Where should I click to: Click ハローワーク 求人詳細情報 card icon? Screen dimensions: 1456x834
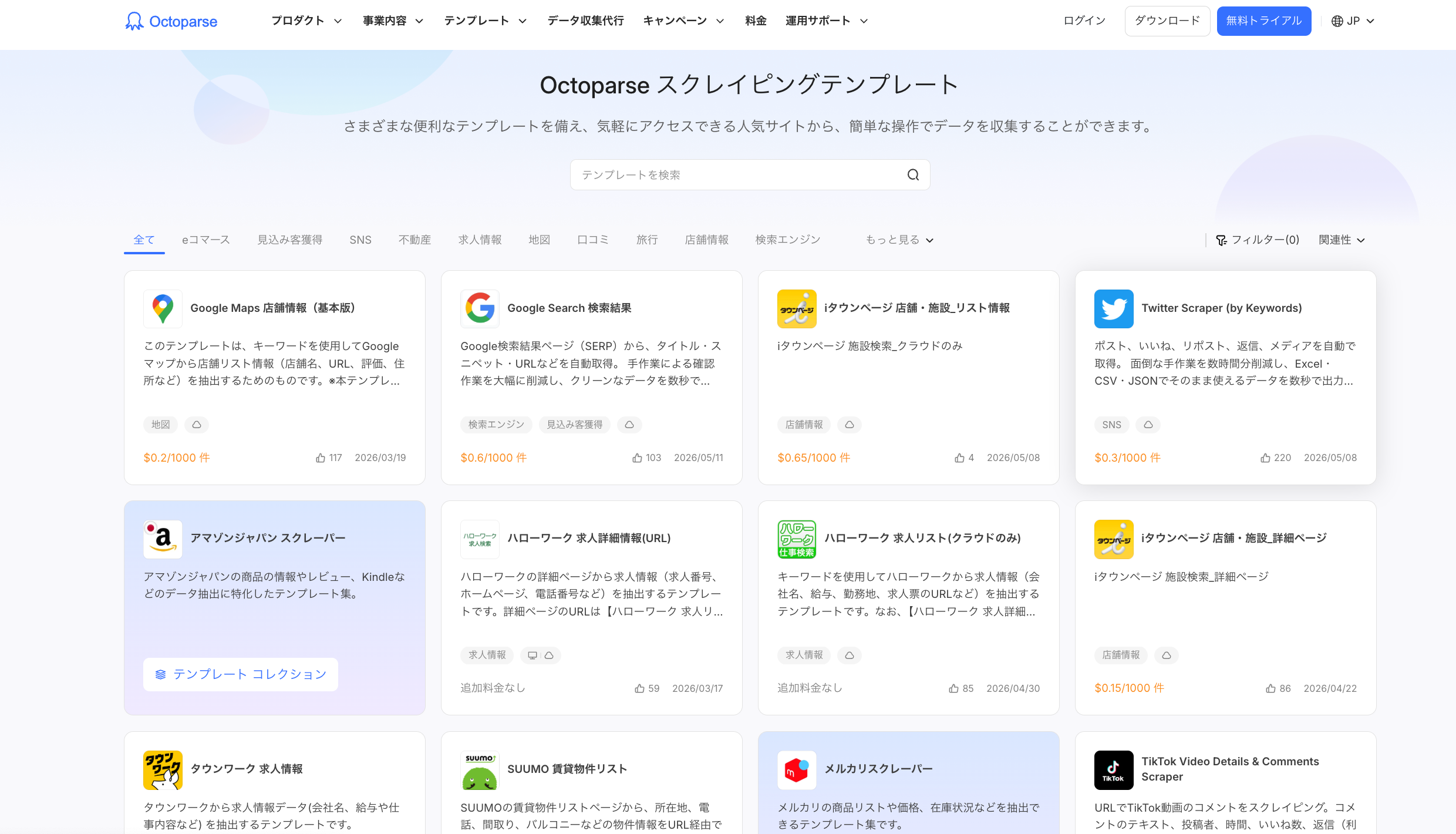(480, 539)
